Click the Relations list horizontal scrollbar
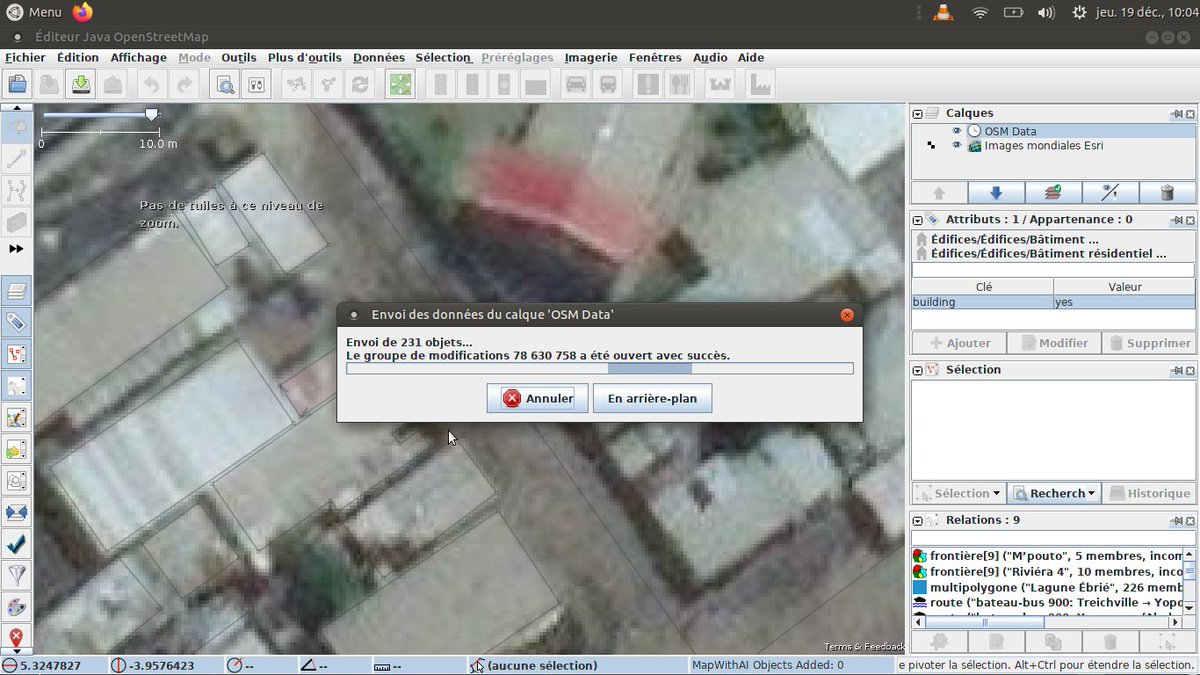1200x675 pixels. 1046,622
